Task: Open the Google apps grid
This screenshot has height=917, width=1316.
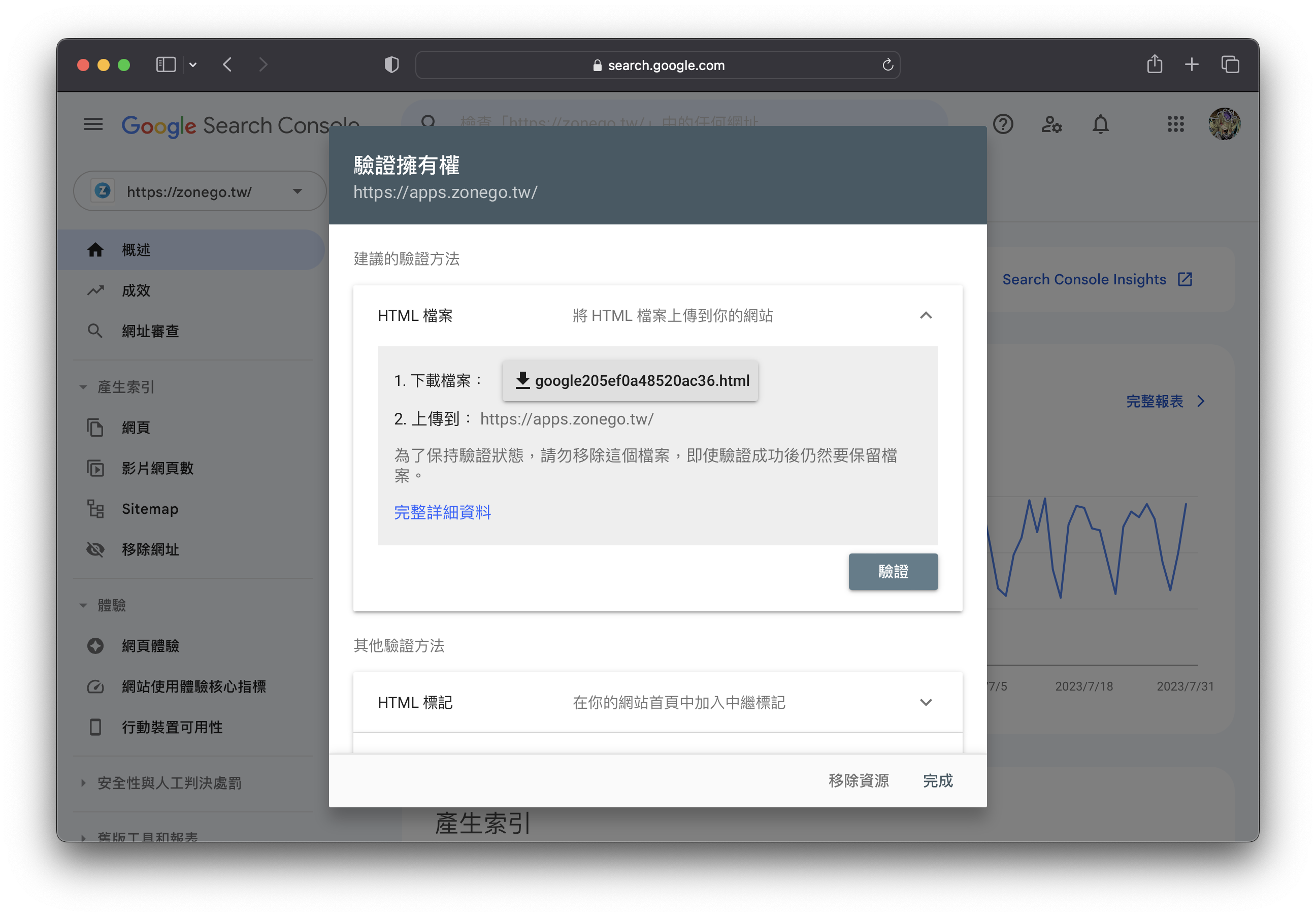Action: (x=1175, y=124)
